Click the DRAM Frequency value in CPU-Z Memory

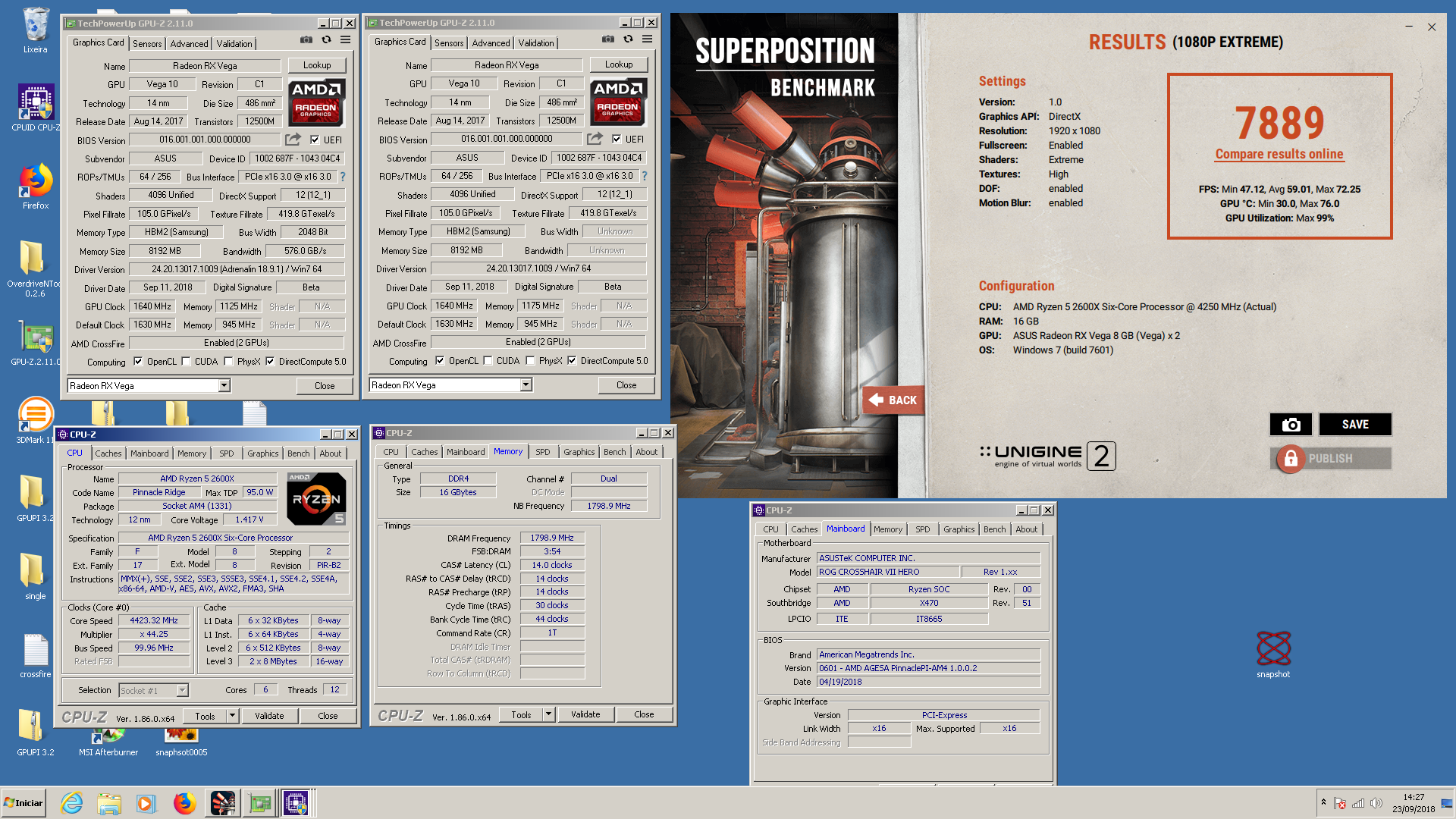coord(552,538)
